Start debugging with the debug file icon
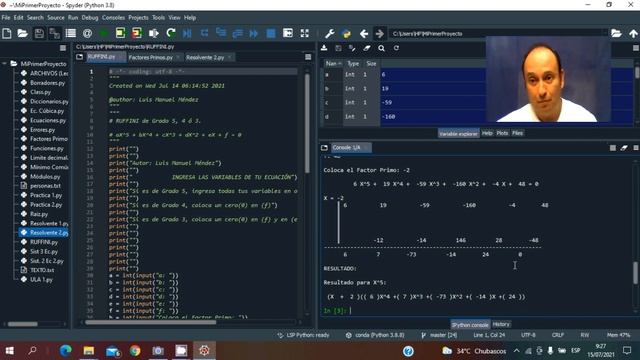 pyautogui.click(x=187, y=33)
